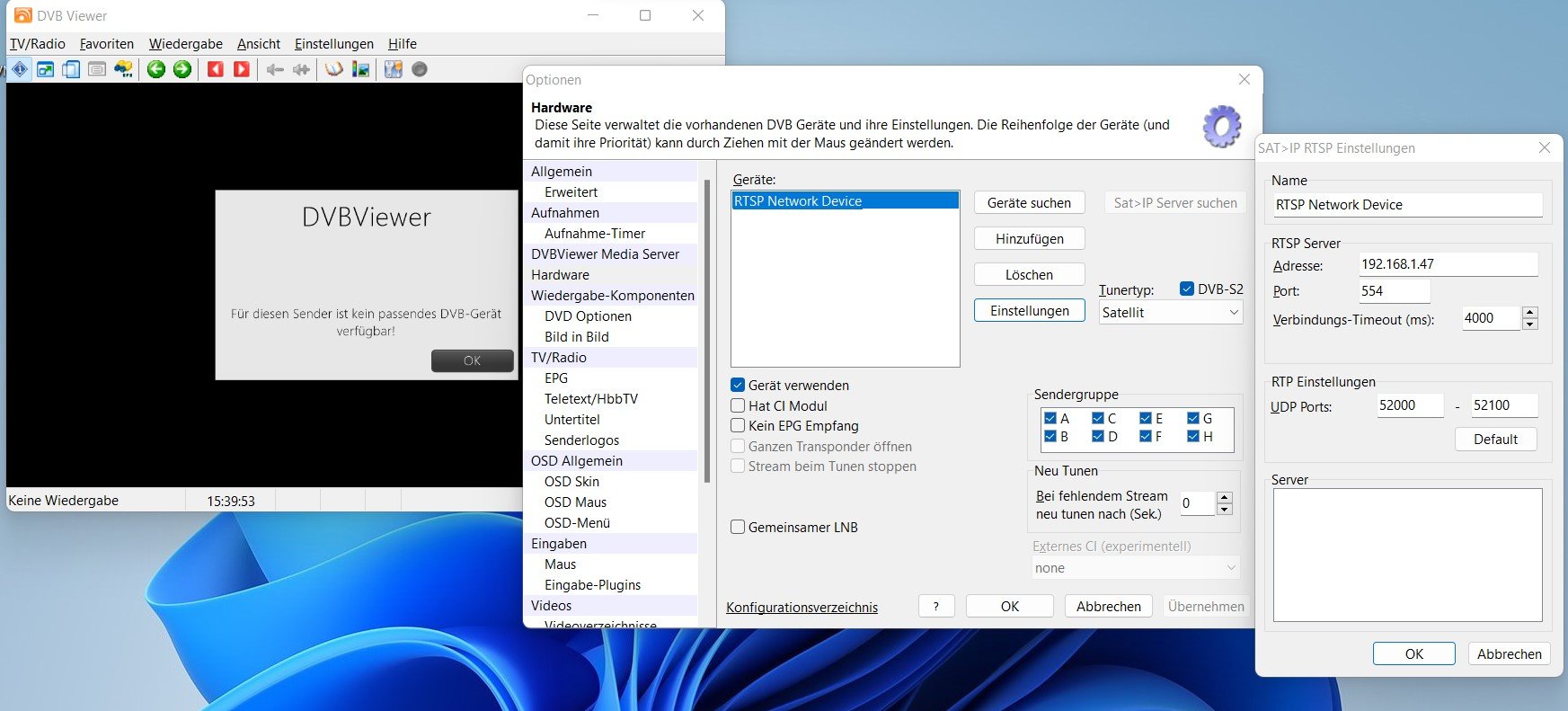The image size is (1568, 711).
Task: Toggle the 'Gemeinsamer LNB' checkbox
Action: click(738, 527)
